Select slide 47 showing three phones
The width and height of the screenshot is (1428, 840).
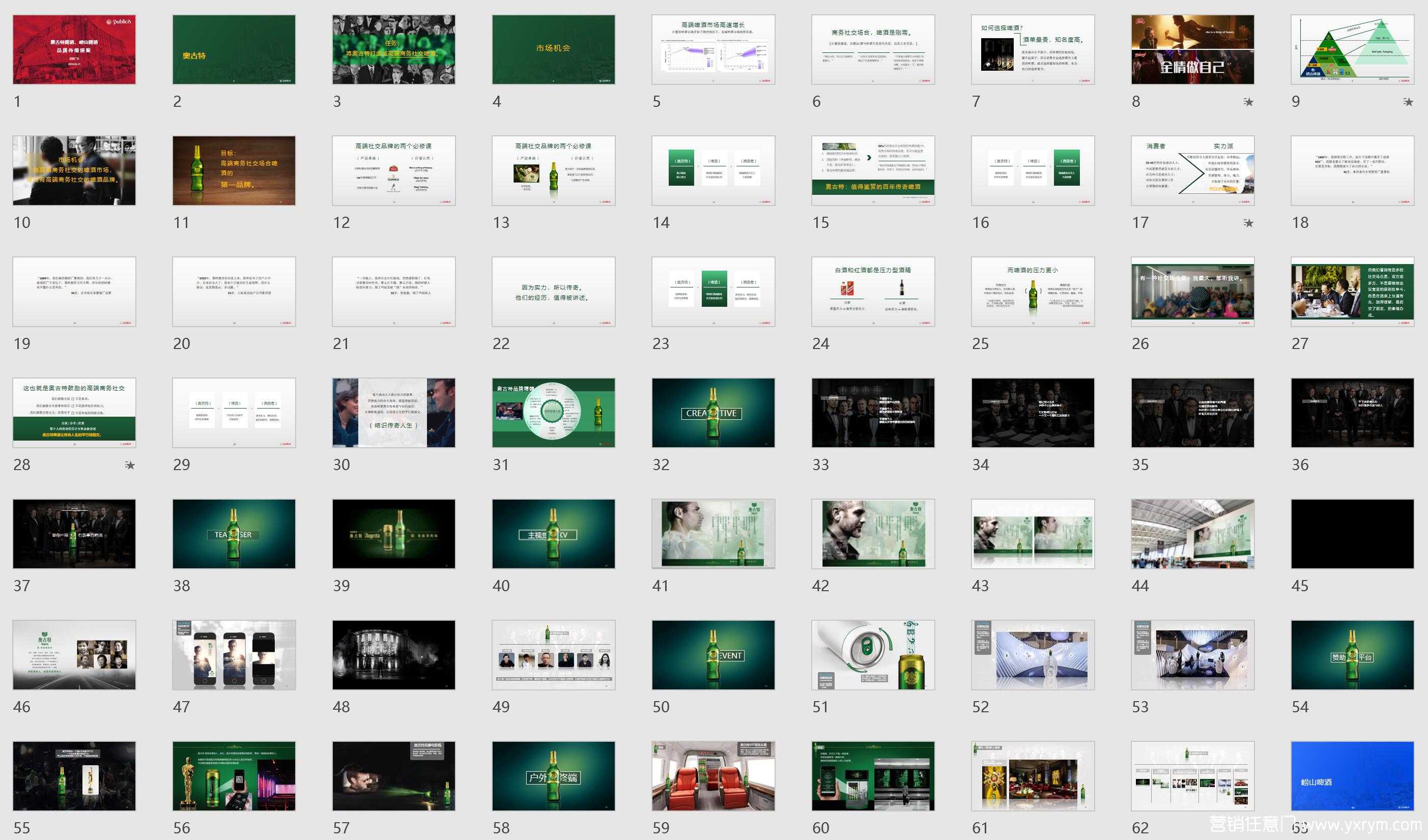[234, 655]
